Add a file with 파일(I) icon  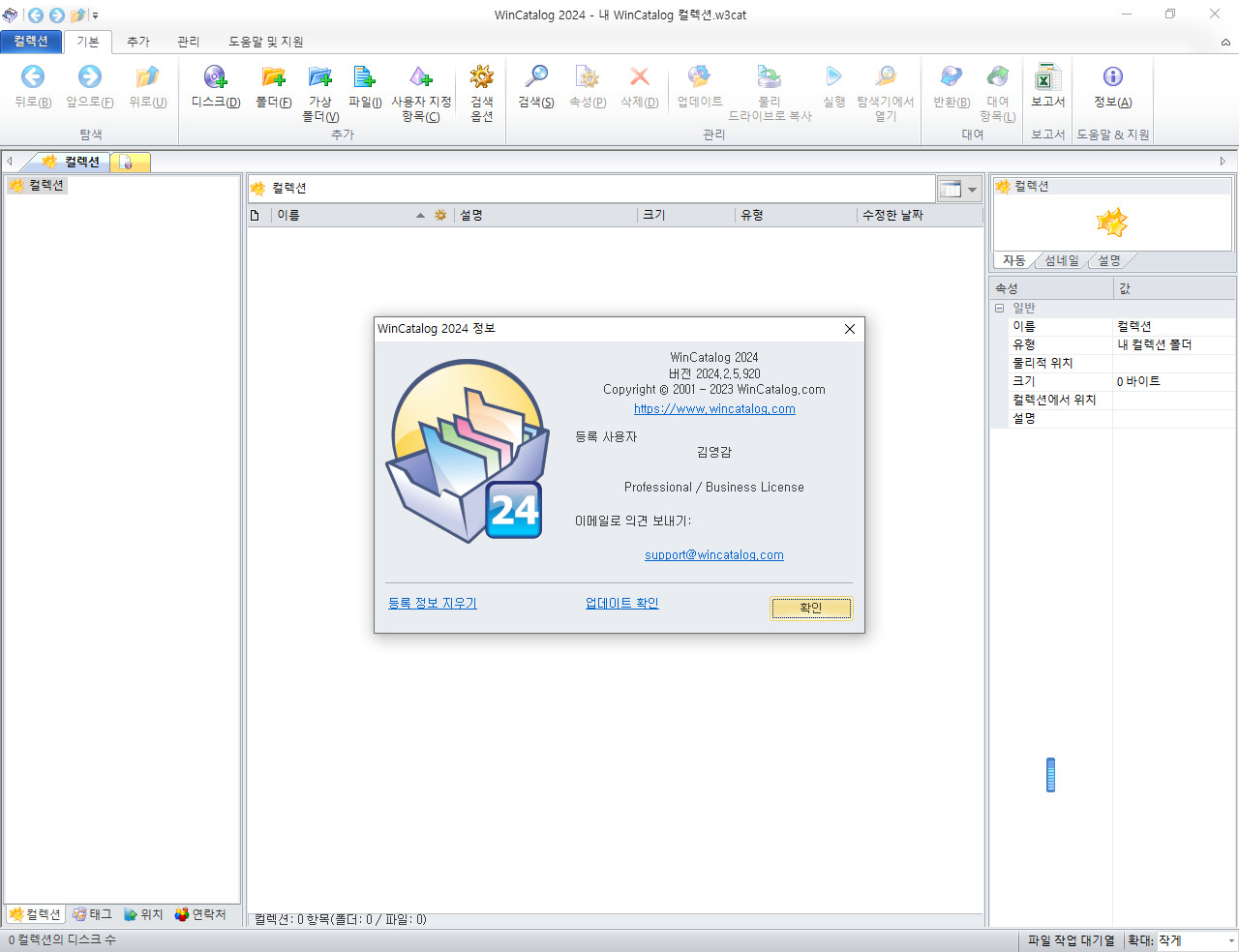[x=365, y=76]
